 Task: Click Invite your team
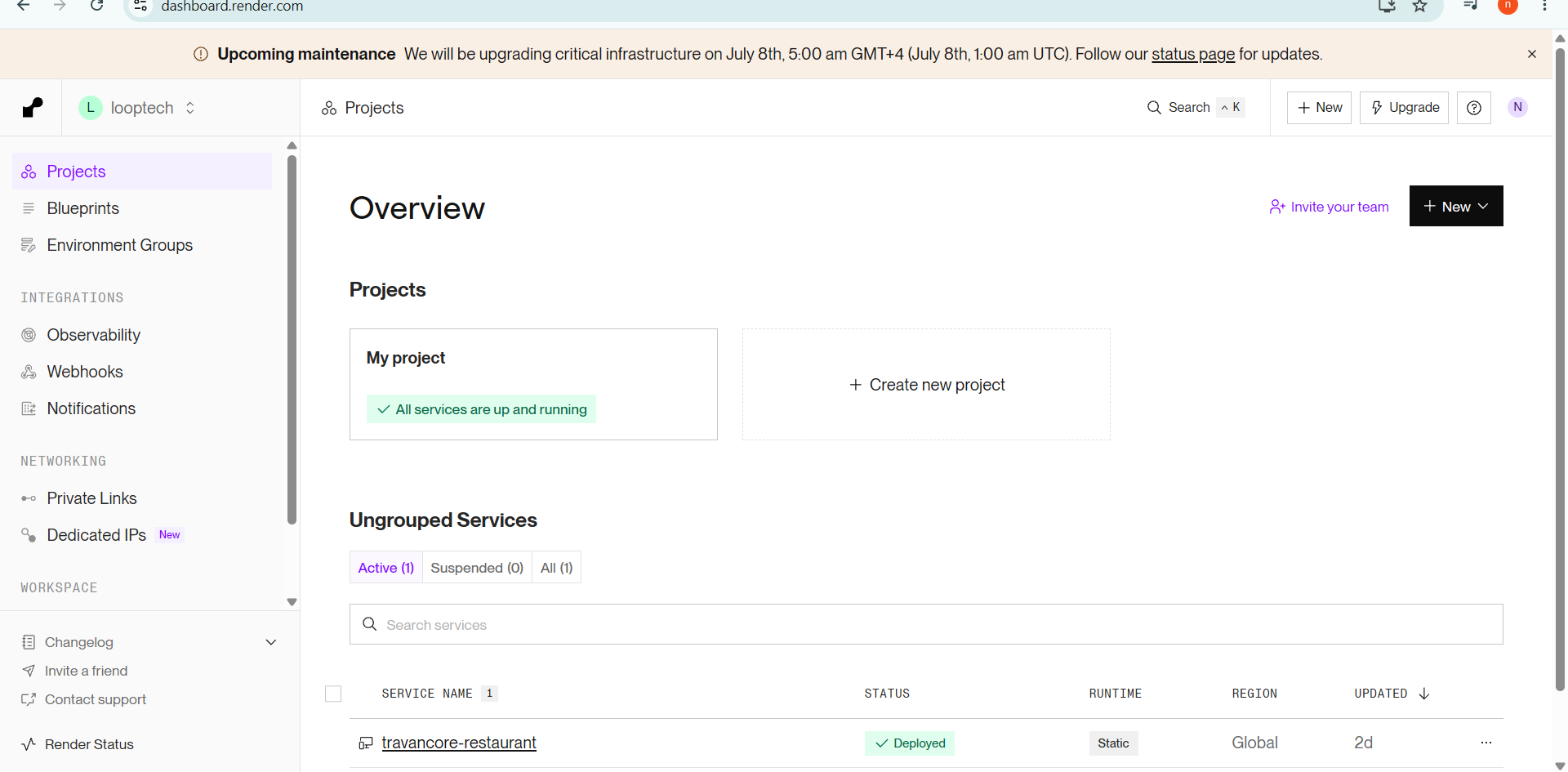(1329, 207)
